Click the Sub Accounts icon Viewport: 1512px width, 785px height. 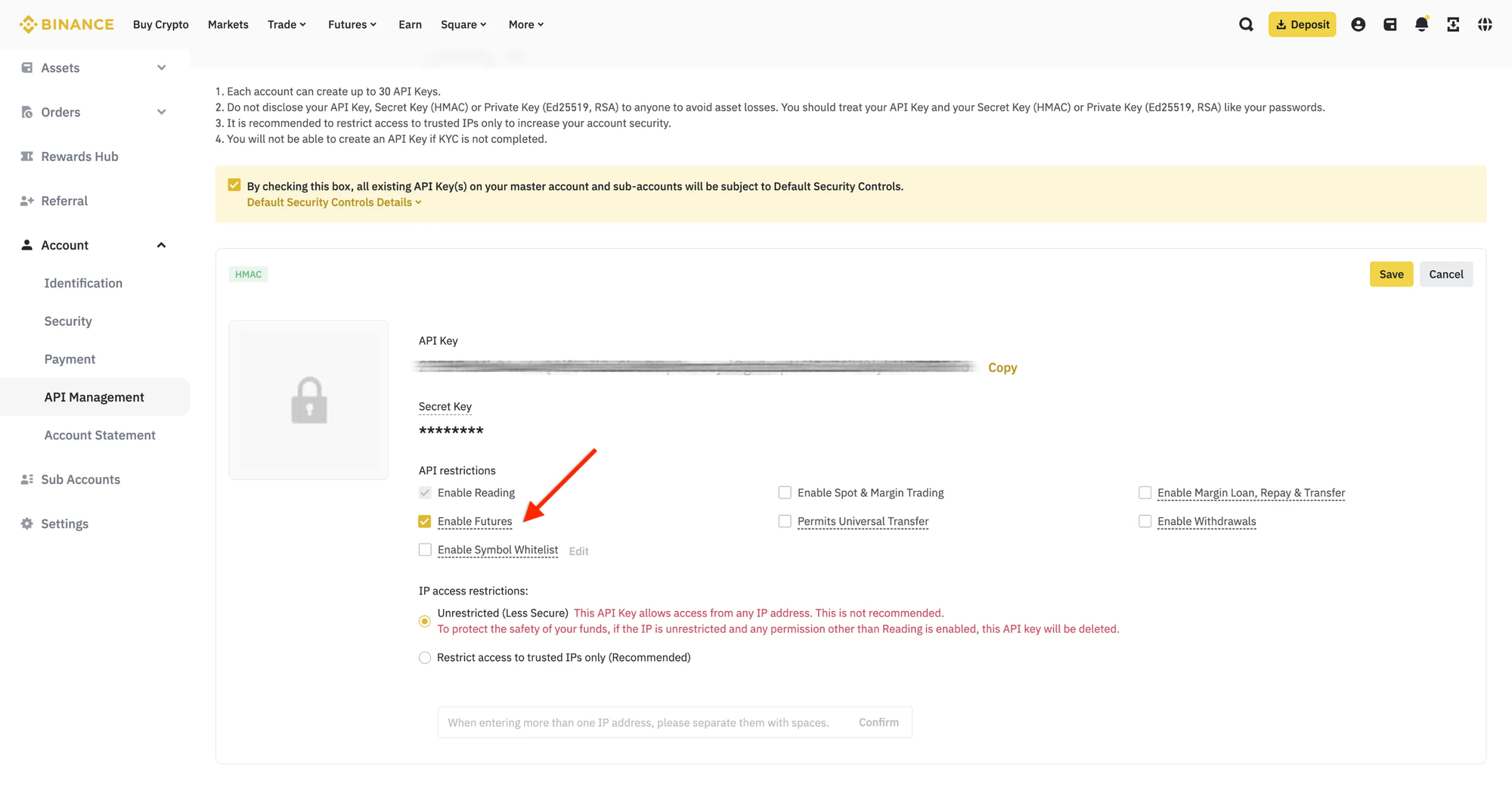click(x=27, y=479)
